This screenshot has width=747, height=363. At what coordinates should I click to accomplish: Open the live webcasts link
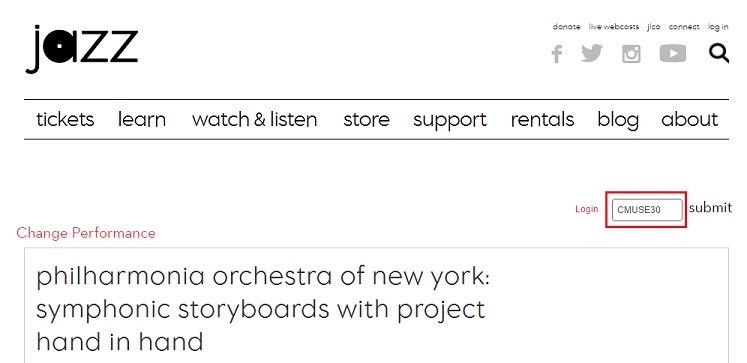614,27
